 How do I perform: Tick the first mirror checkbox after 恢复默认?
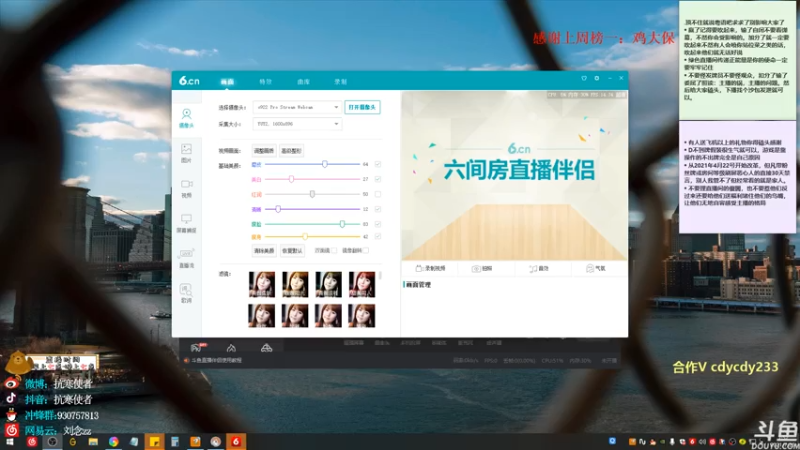coord(334,251)
